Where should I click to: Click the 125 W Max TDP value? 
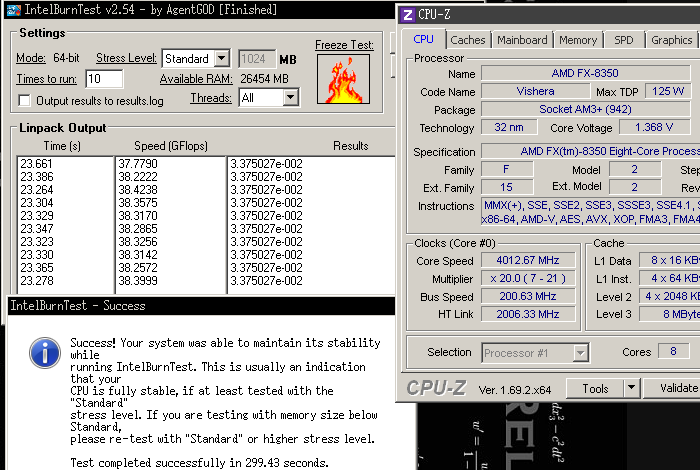tap(668, 92)
